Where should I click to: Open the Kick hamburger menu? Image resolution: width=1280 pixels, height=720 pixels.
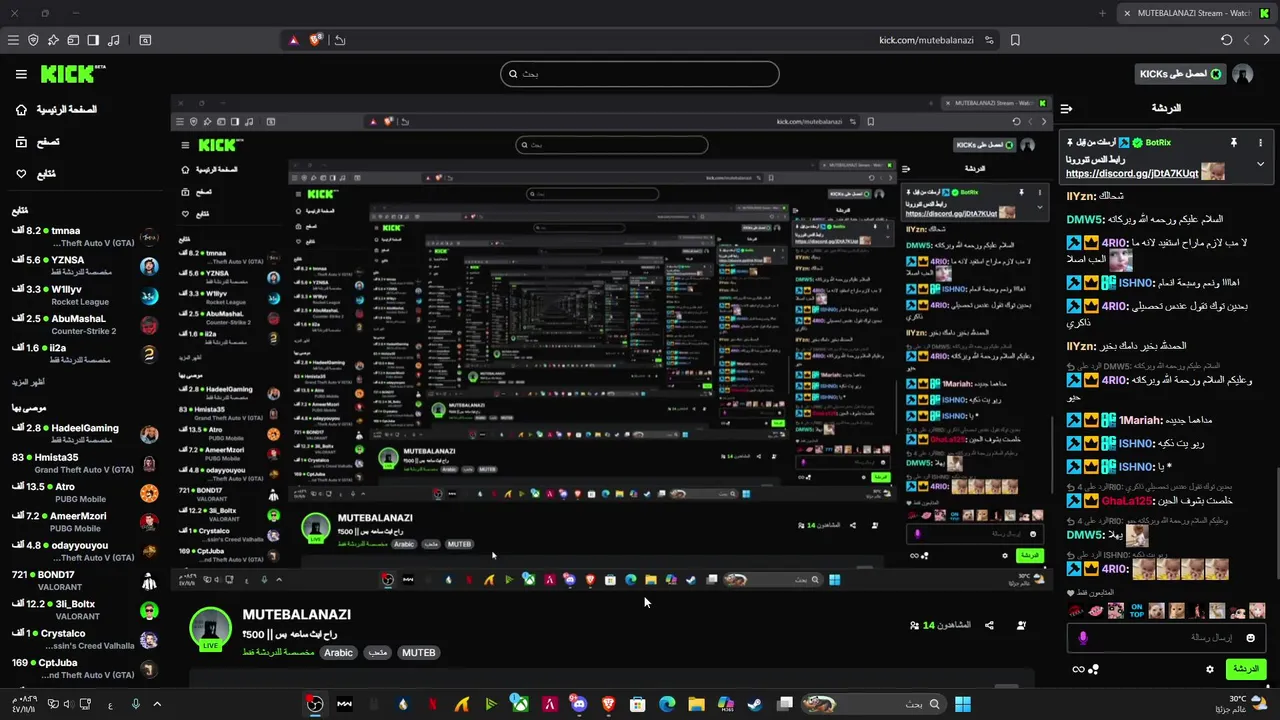pos(21,74)
